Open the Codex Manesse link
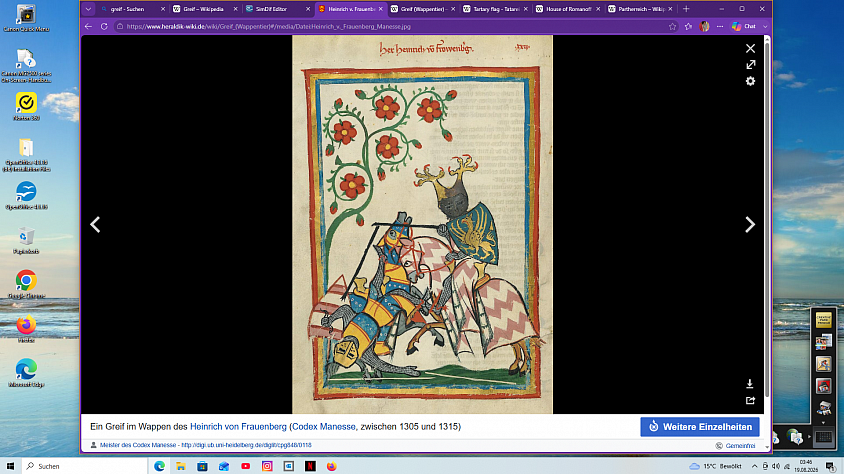844x474 pixels. click(x=323, y=427)
